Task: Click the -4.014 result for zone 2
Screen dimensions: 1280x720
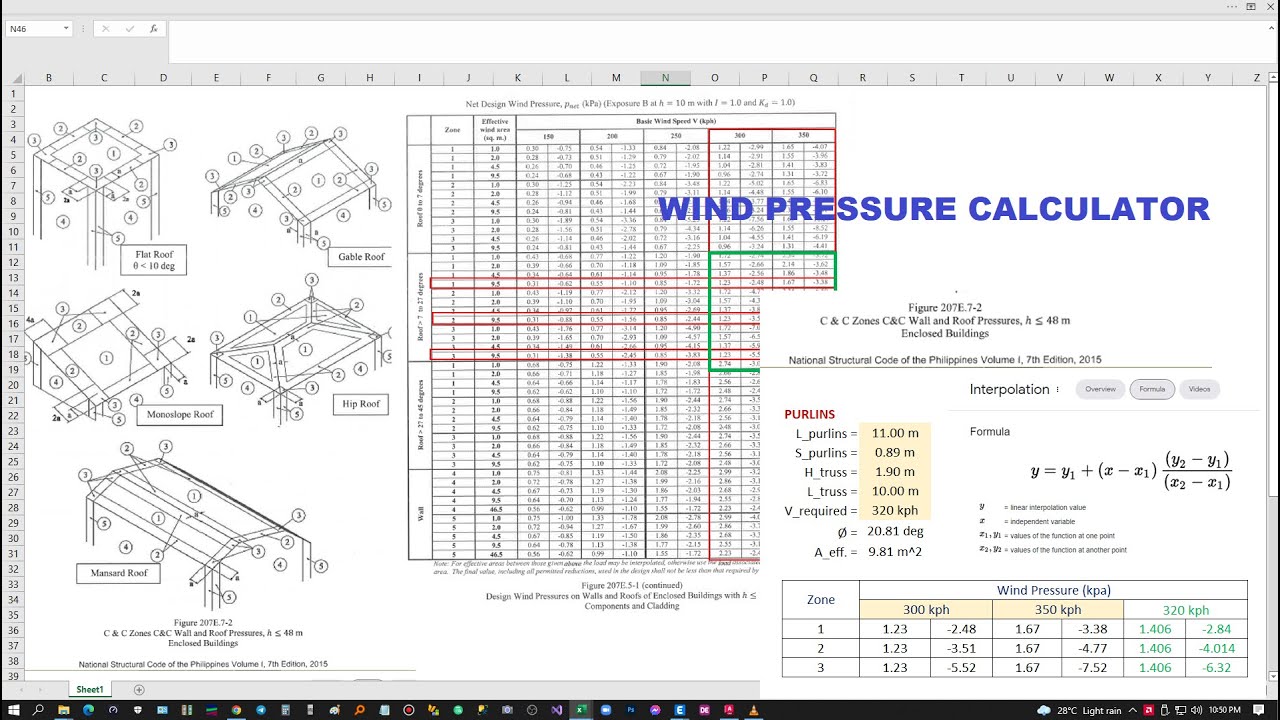Action: tap(1216, 648)
